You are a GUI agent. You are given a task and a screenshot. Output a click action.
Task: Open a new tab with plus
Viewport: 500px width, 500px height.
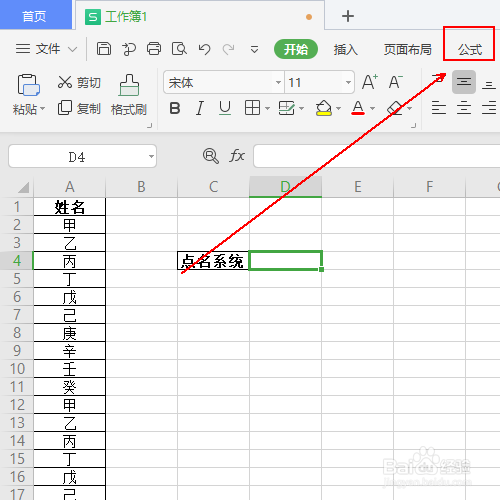click(x=348, y=16)
